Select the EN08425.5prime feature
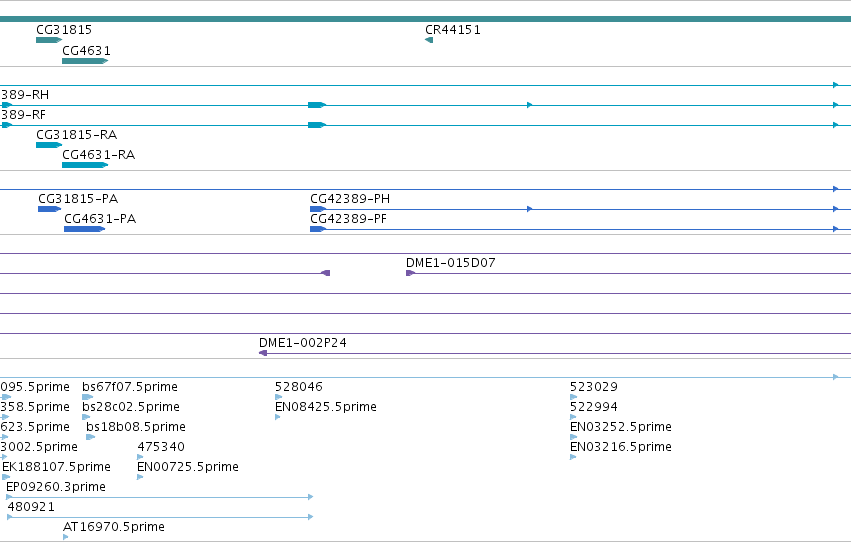The width and height of the screenshot is (851, 542). pos(278,417)
